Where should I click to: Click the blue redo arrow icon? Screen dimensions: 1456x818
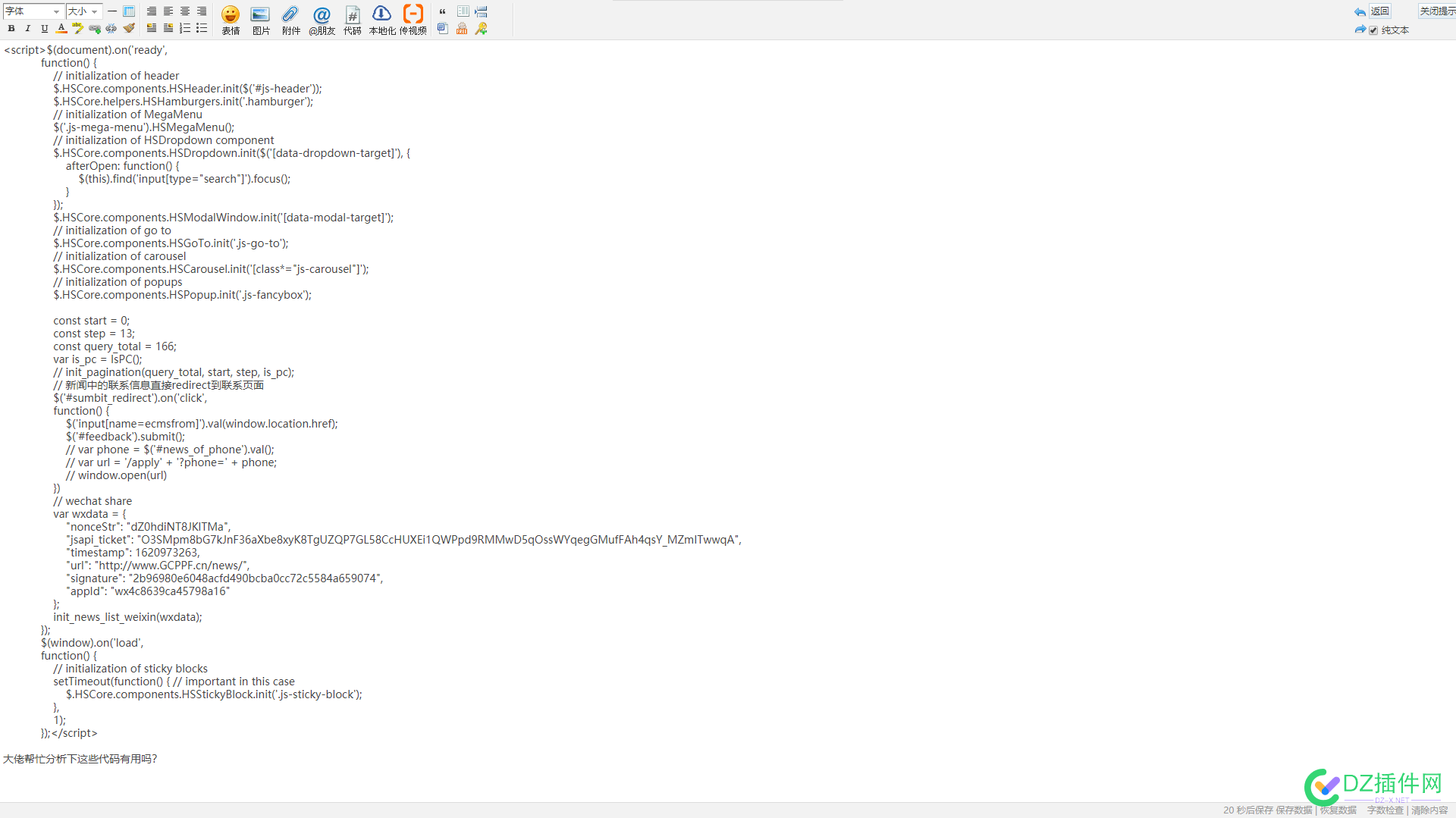(x=1360, y=30)
